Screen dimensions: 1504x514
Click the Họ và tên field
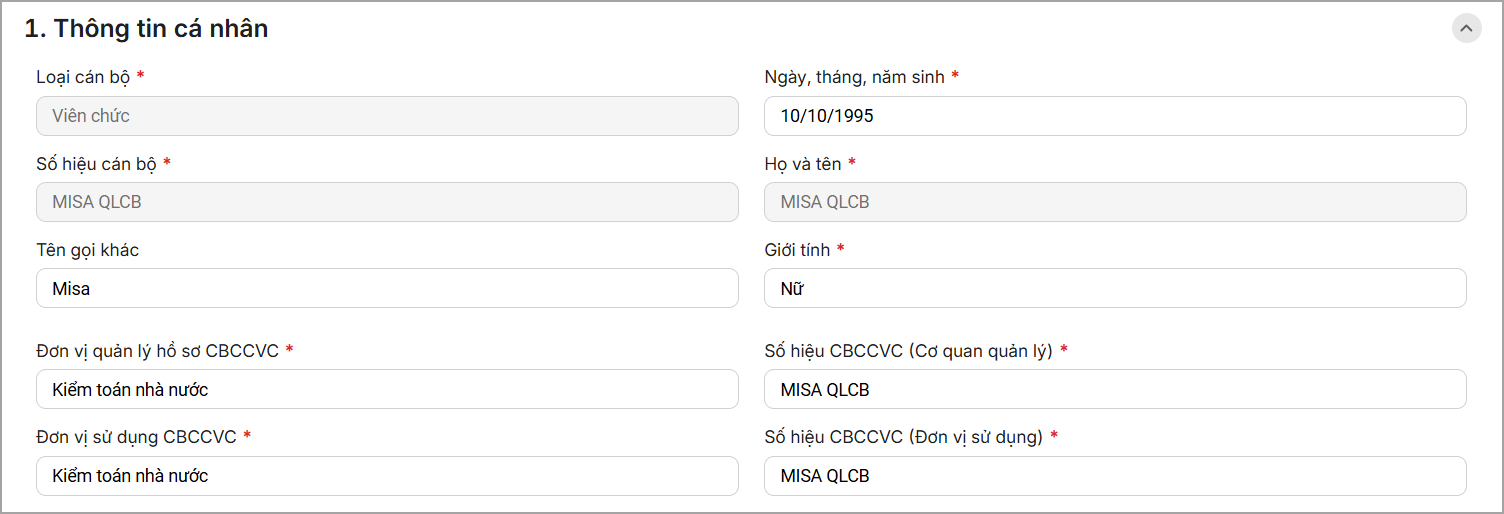pyautogui.click(x=1115, y=202)
